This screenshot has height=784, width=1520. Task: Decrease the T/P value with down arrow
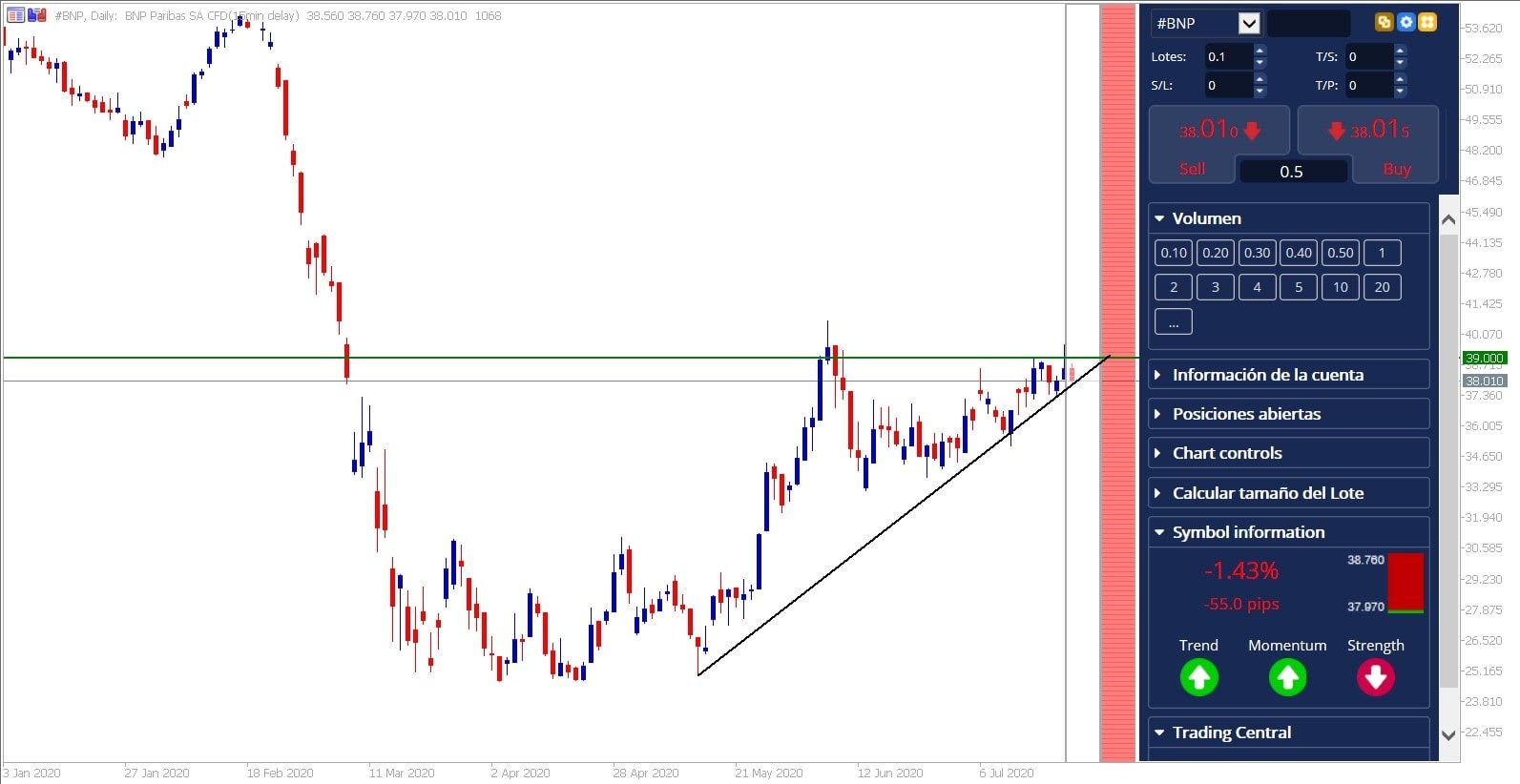click(x=1400, y=92)
